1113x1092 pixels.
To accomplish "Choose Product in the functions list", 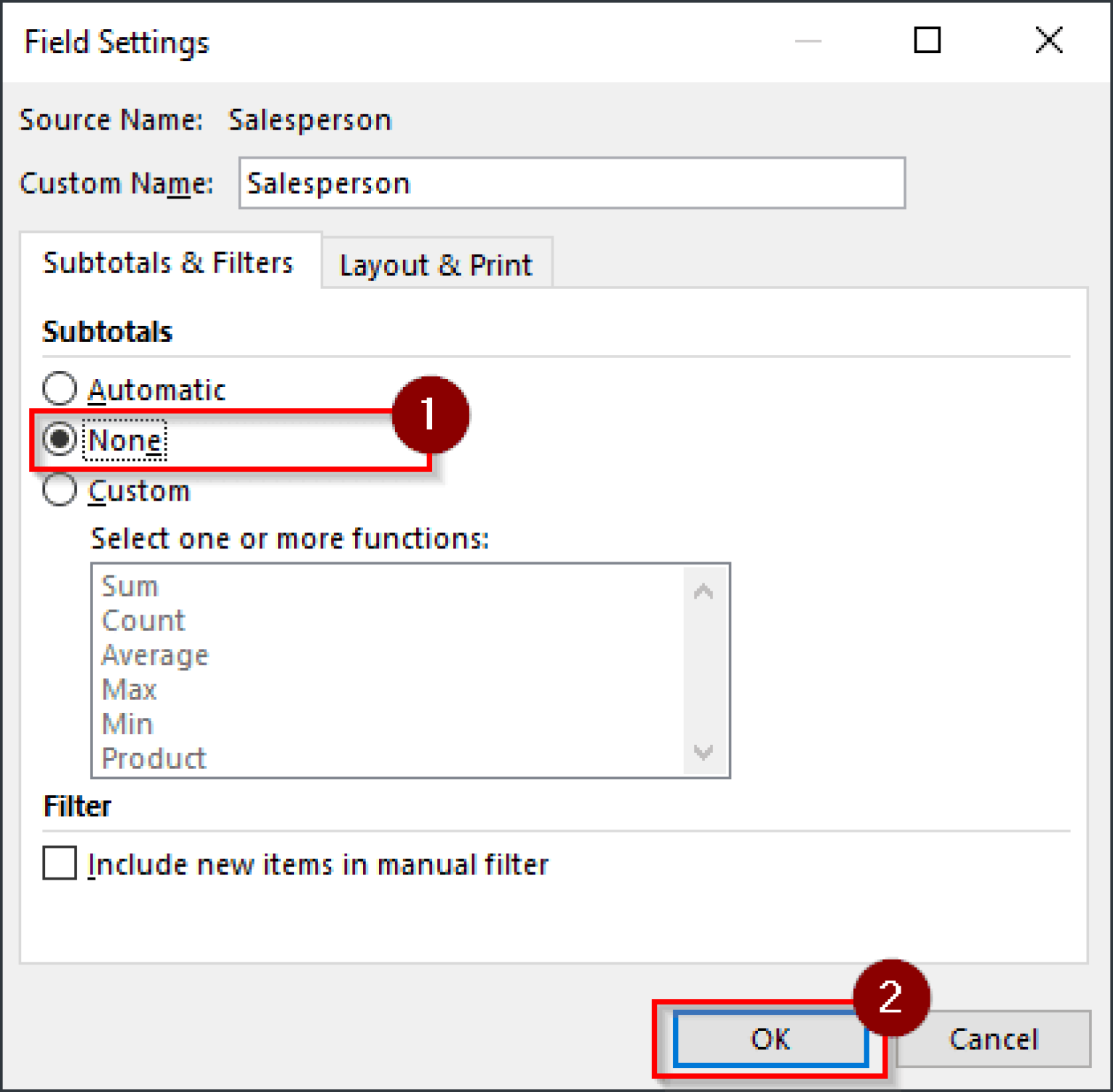I will (153, 757).
